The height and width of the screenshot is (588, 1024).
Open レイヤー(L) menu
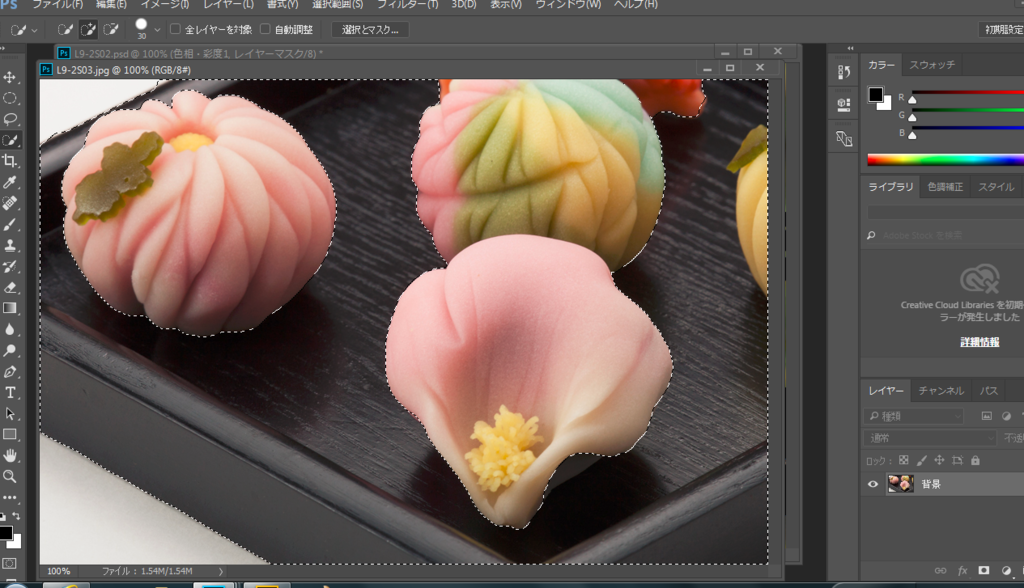(229, 5)
